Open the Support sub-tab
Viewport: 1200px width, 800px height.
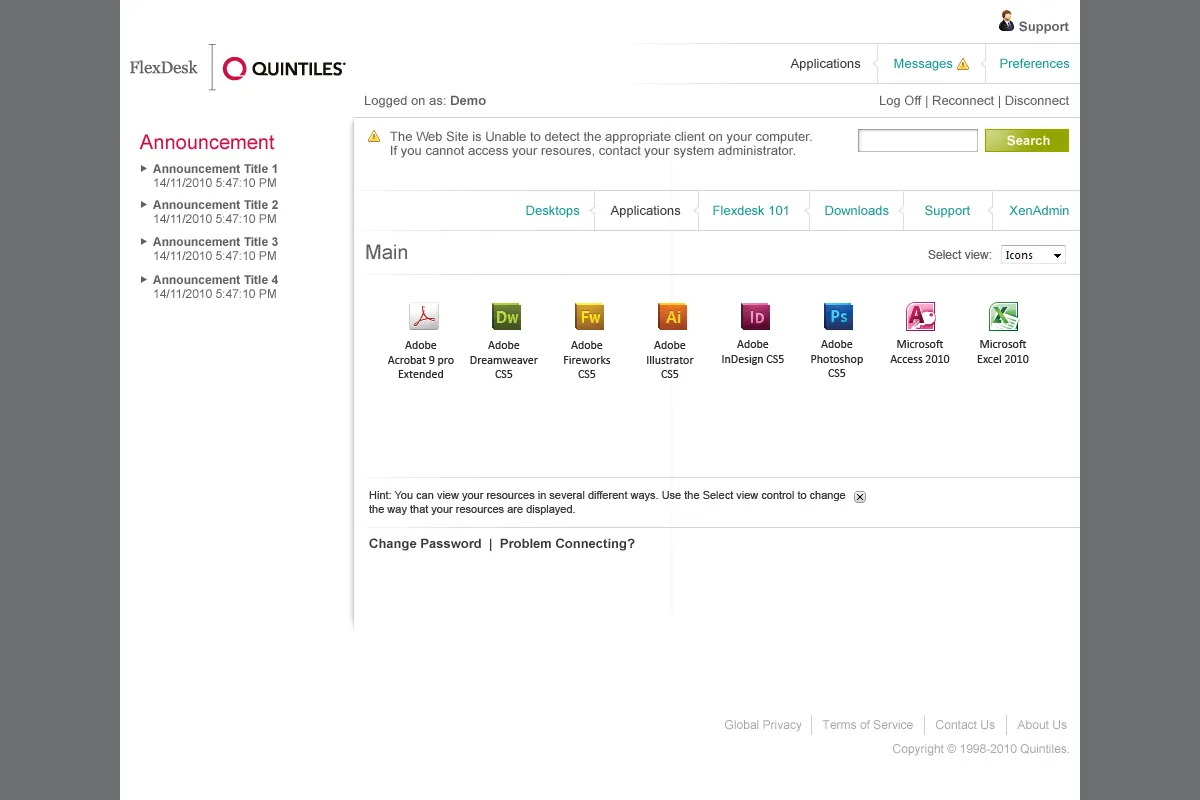tap(947, 211)
